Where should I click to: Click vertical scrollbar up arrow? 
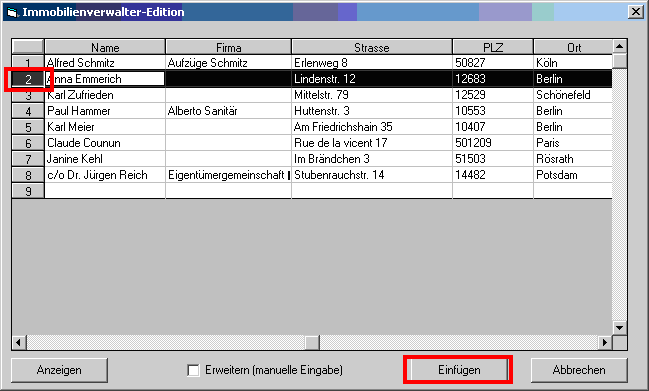click(619, 46)
